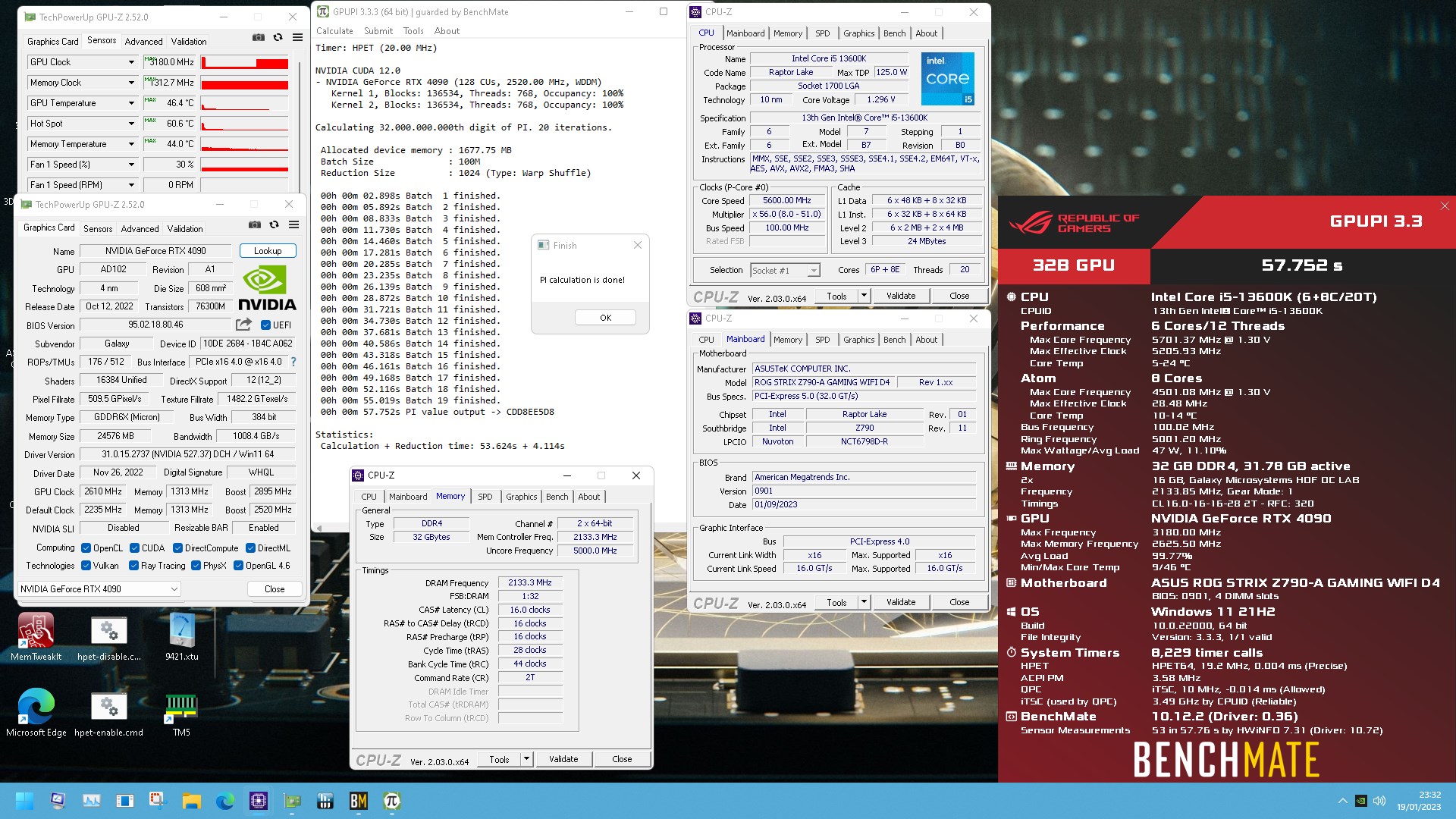Click the volume icon in the system tray
This screenshot has width=1456, height=819.
coord(1379,801)
